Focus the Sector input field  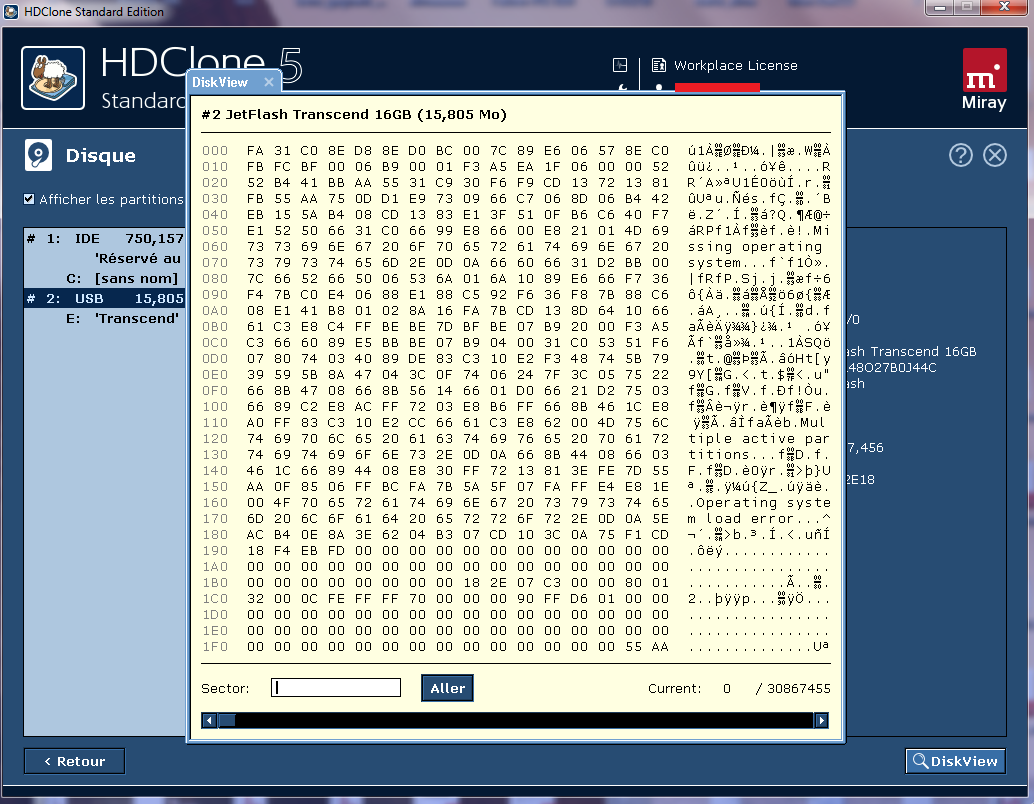336,688
